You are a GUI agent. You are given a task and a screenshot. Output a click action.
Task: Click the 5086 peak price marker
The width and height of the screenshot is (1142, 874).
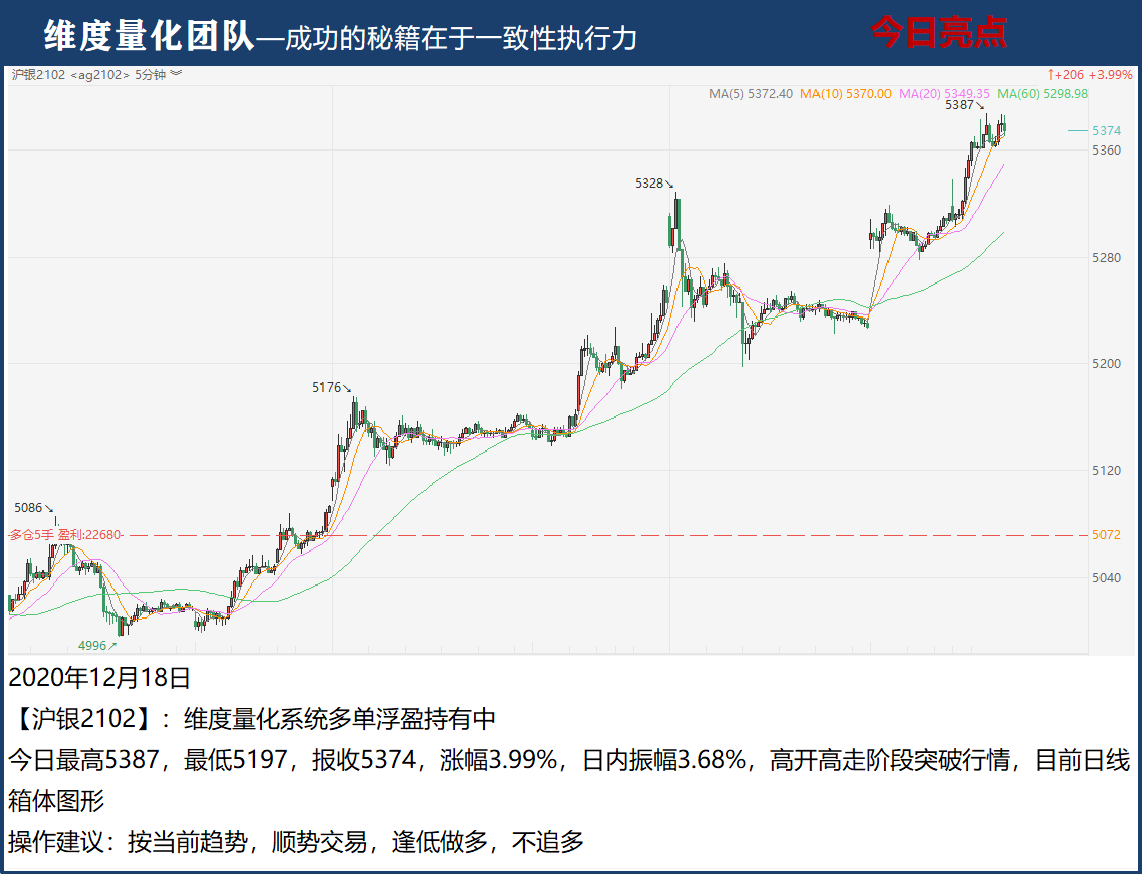click(x=29, y=508)
